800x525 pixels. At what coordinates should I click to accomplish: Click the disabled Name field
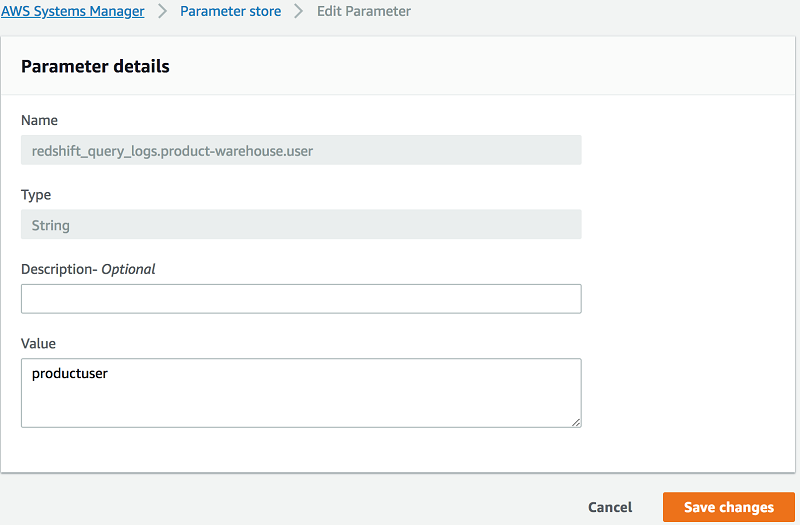(301, 150)
